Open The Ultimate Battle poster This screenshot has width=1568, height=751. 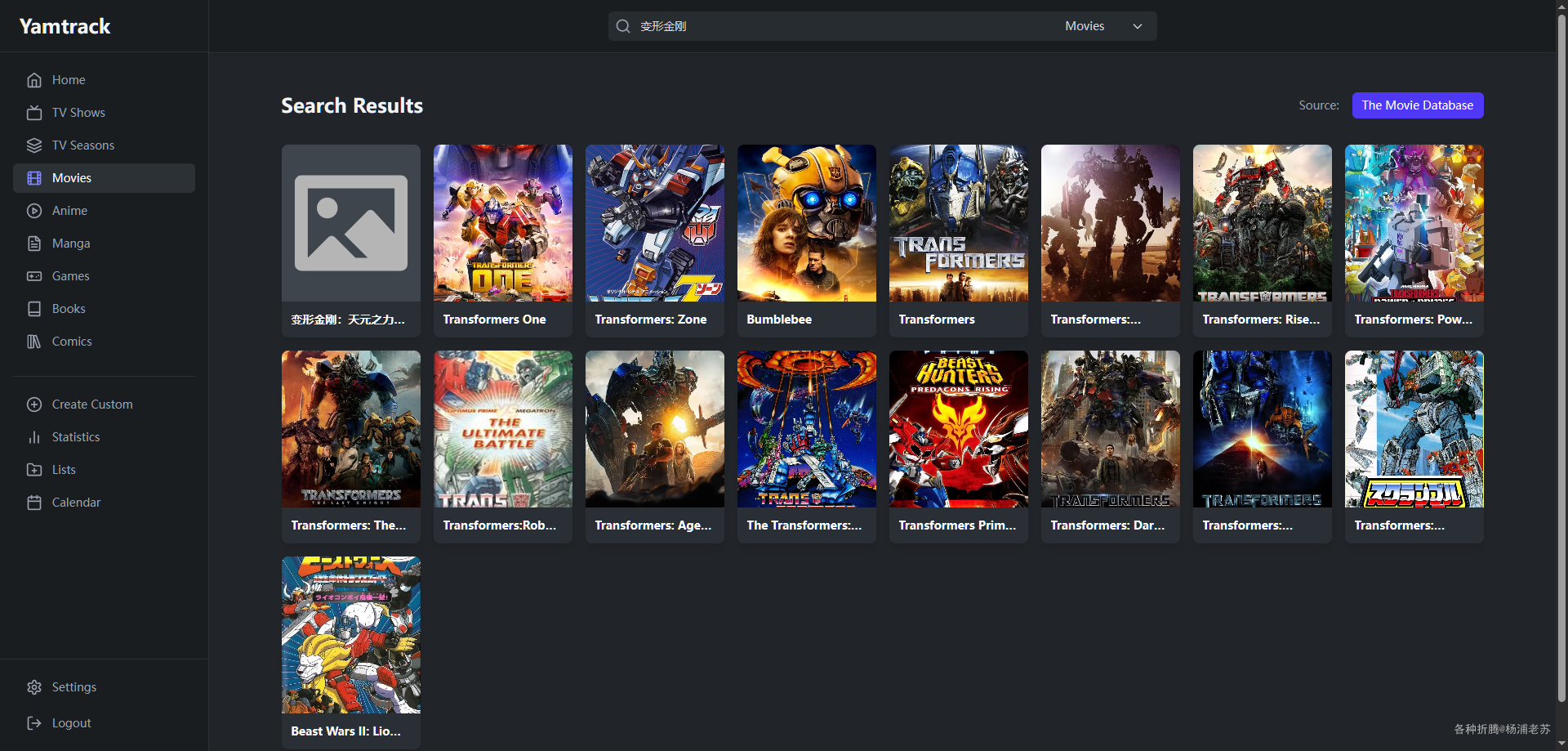point(503,429)
